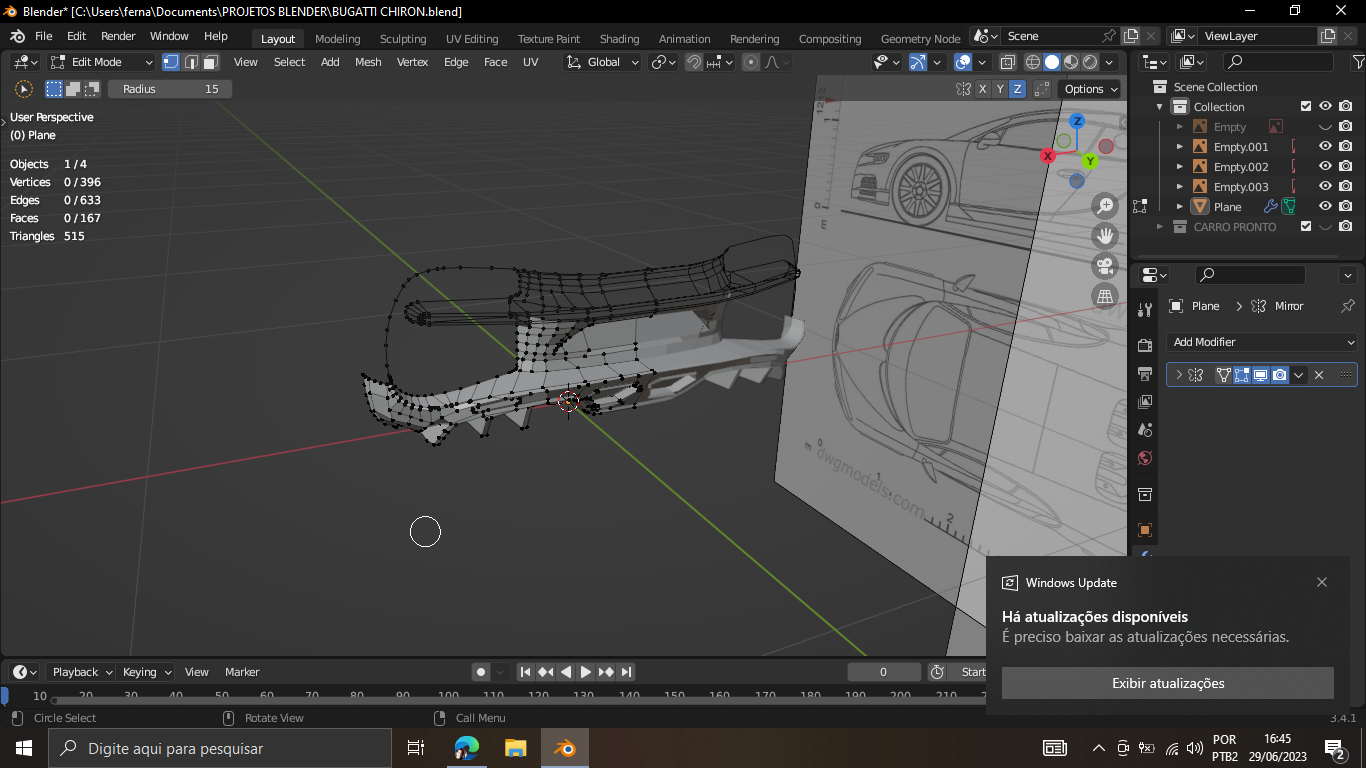
Task: Hide Empty.002 in viewport
Action: click(x=1325, y=167)
